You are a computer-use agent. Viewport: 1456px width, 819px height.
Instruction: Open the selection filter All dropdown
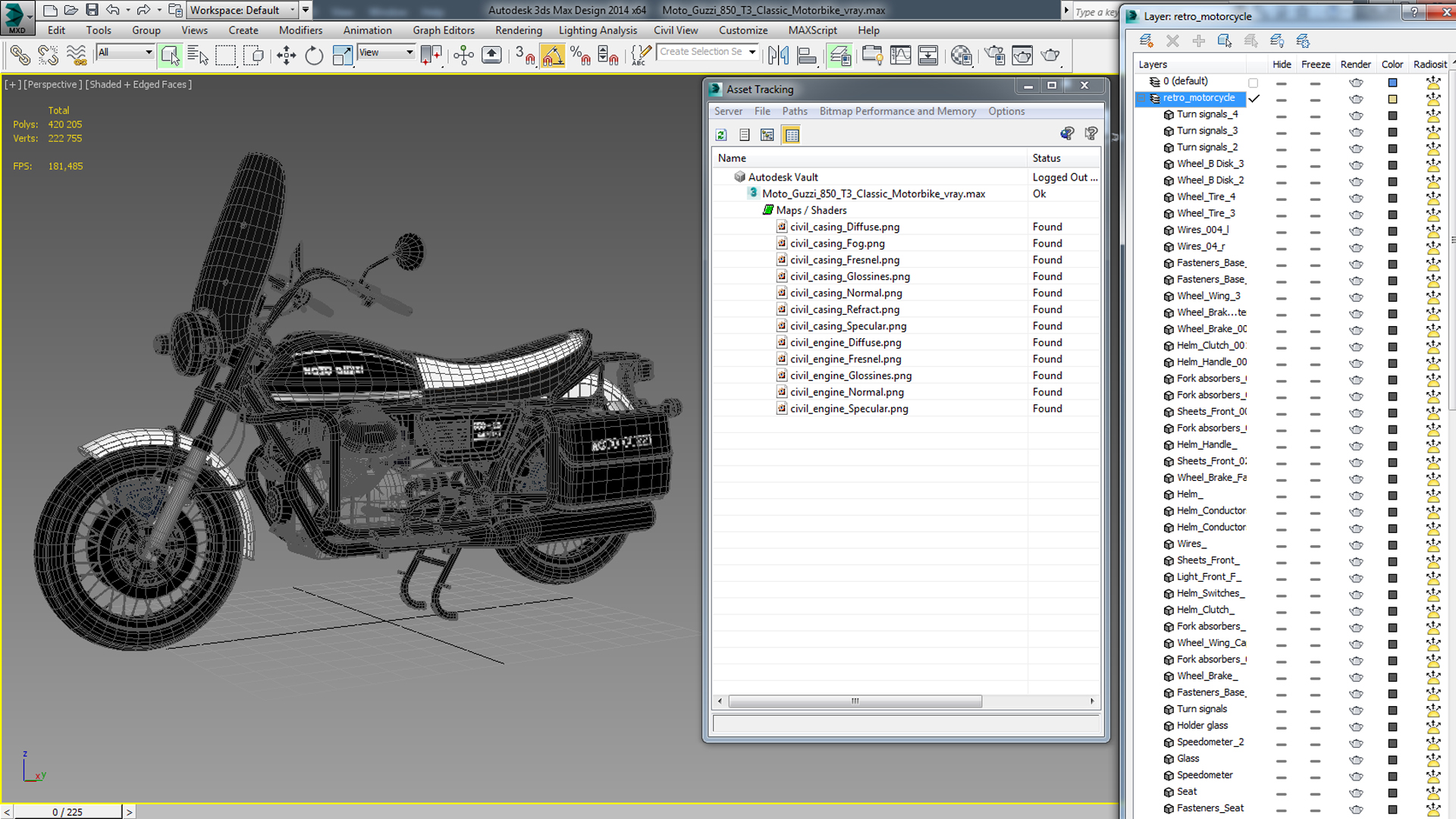tap(125, 52)
